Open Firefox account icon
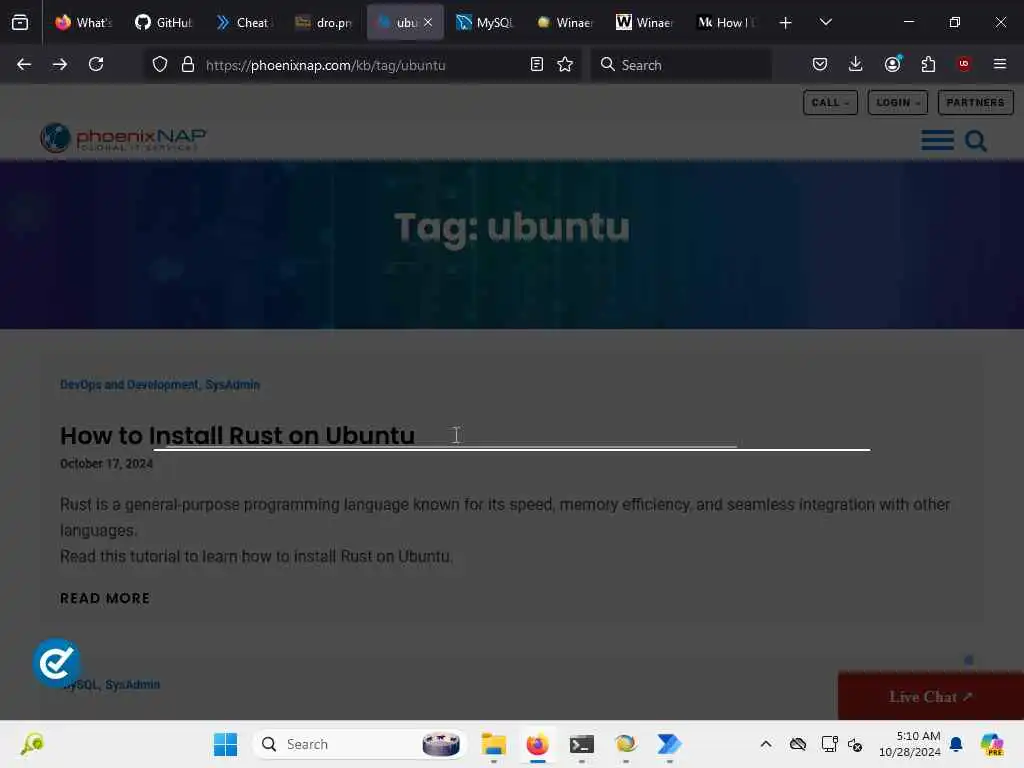Viewport: 1024px width, 768px height. click(x=893, y=64)
